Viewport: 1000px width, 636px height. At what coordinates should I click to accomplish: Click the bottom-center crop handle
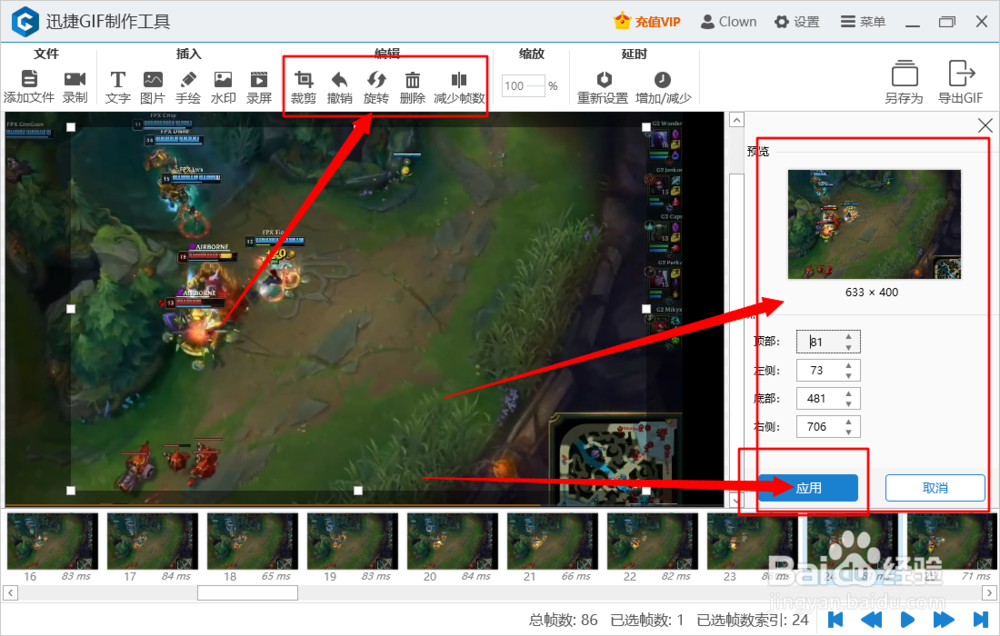click(x=358, y=491)
